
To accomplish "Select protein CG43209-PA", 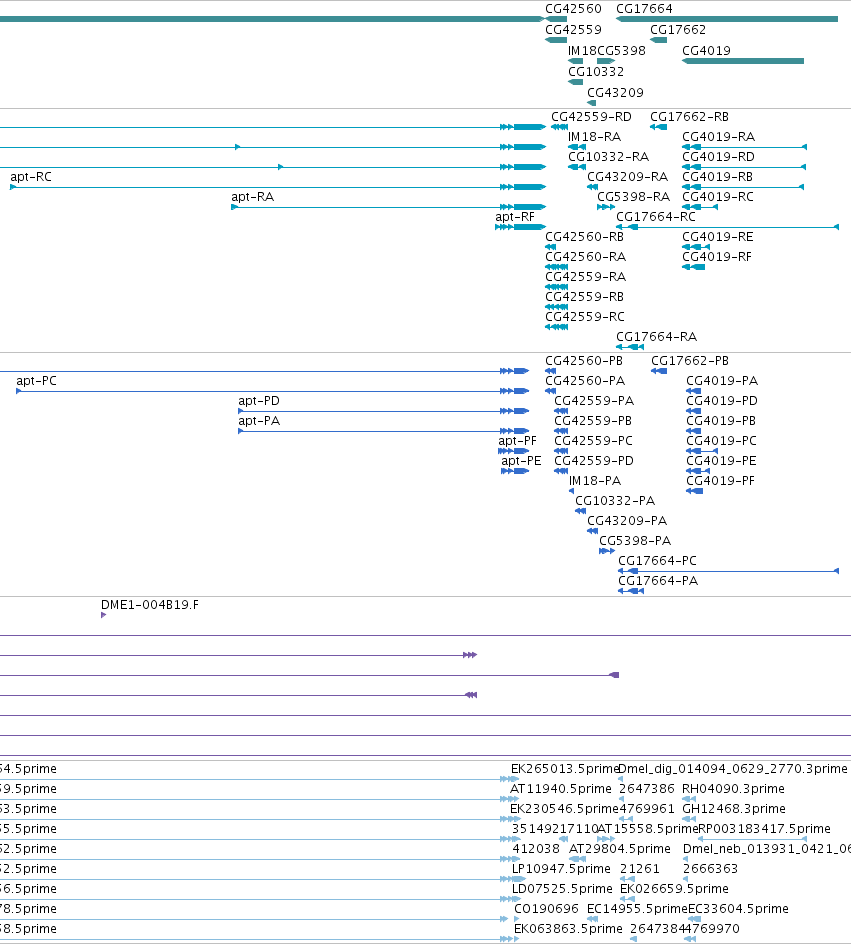I will 627,520.
